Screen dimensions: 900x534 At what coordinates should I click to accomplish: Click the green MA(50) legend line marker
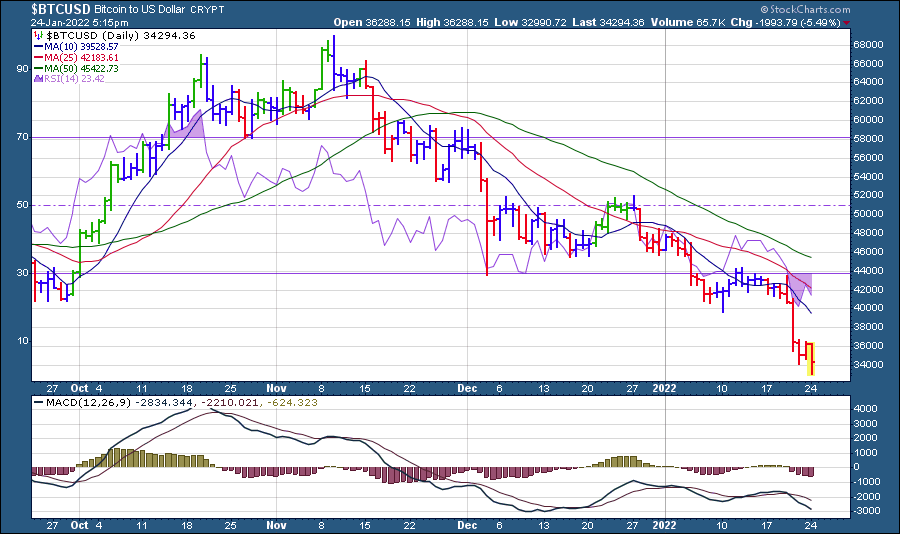tap(36, 68)
